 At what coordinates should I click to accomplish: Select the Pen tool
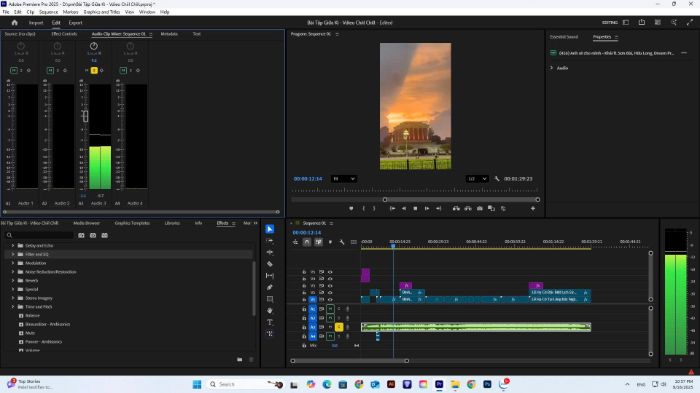click(270, 287)
